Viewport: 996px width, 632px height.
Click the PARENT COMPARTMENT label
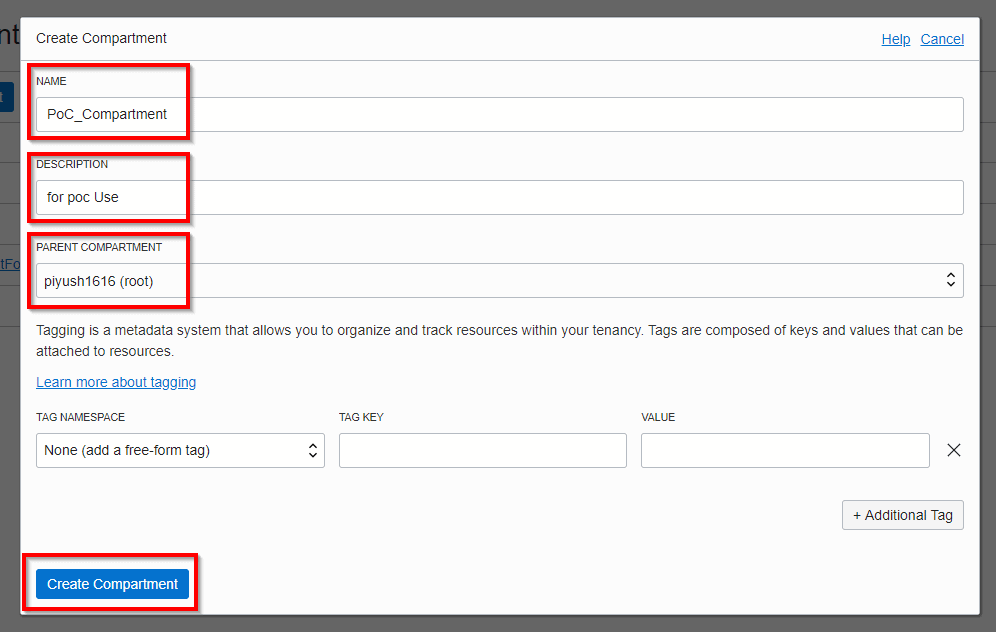99,247
